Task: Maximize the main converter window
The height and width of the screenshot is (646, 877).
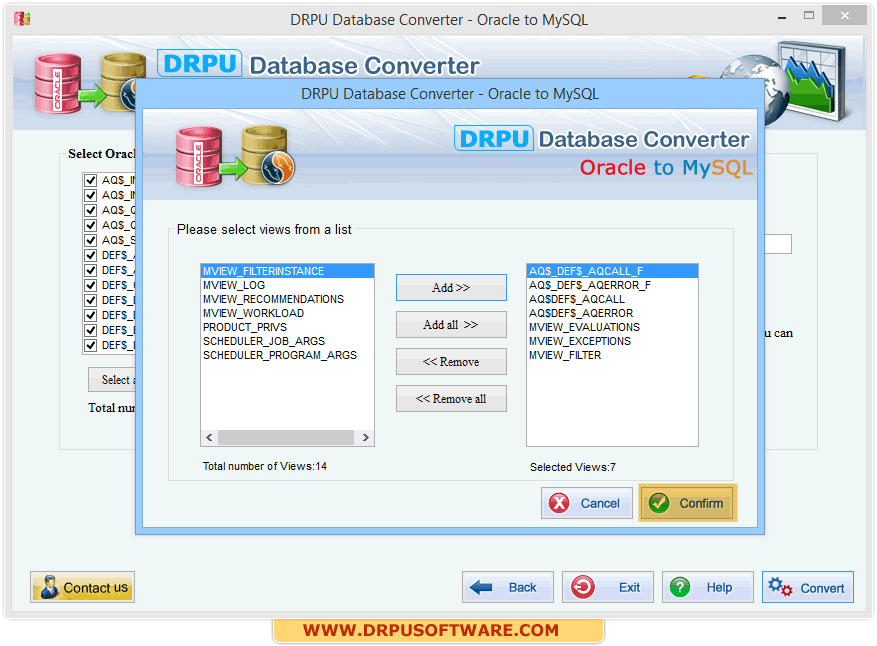Action: pyautogui.click(x=809, y=16)
